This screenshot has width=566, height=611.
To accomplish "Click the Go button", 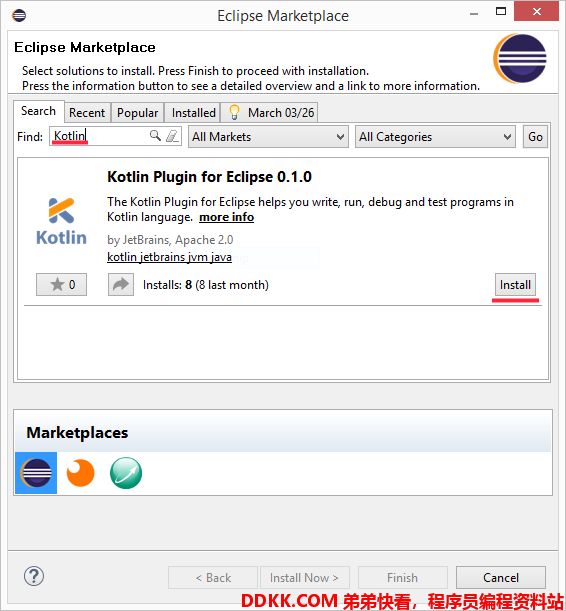I will tap(535, 137).
